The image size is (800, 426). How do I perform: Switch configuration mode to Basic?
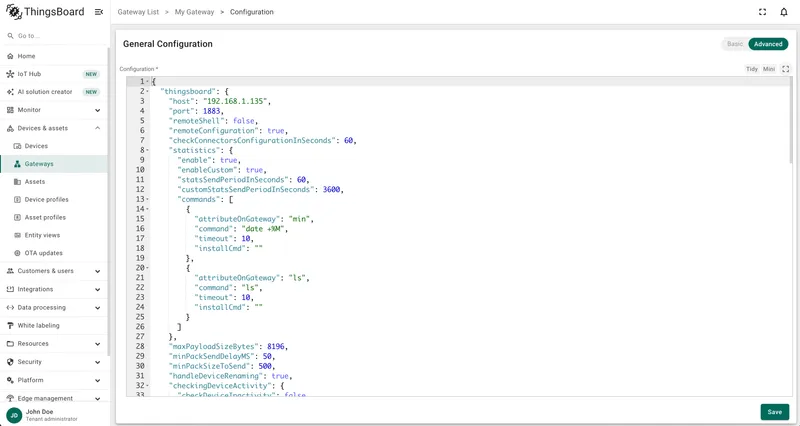(735, 44)
